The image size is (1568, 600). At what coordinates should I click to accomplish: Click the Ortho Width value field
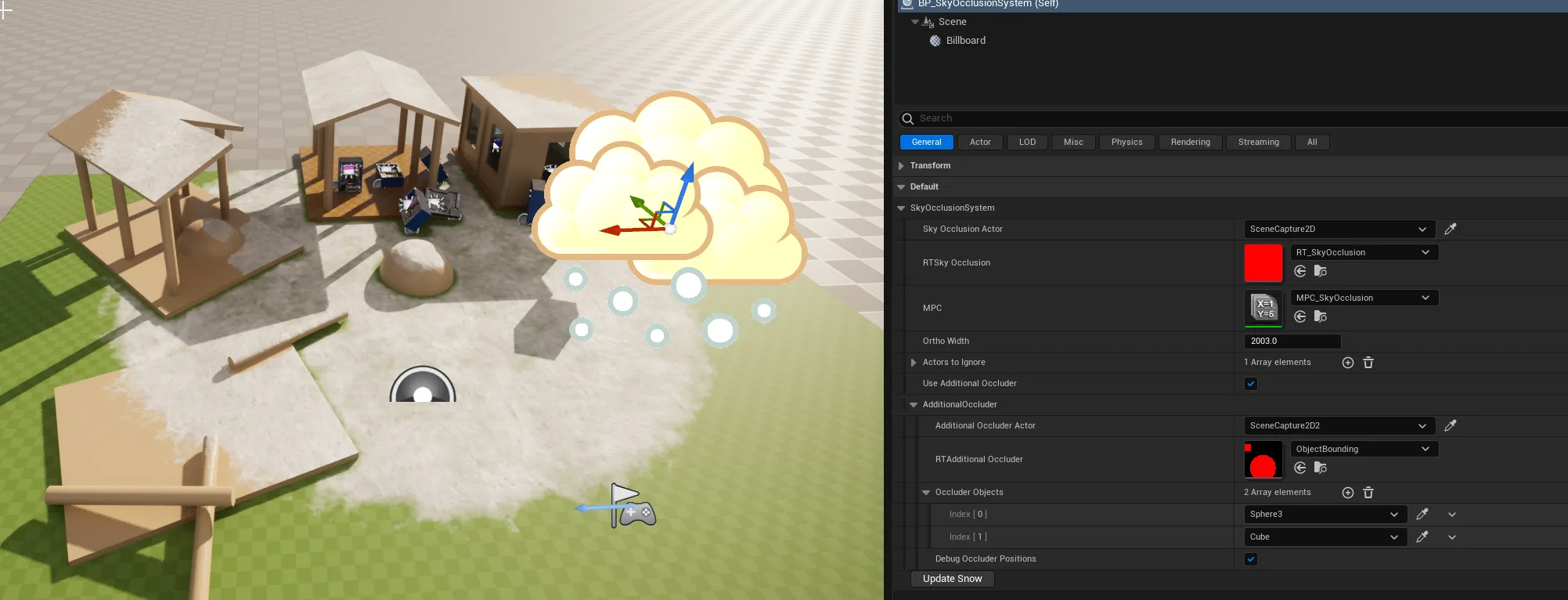pyautogui.click(x=1292, y=342)
